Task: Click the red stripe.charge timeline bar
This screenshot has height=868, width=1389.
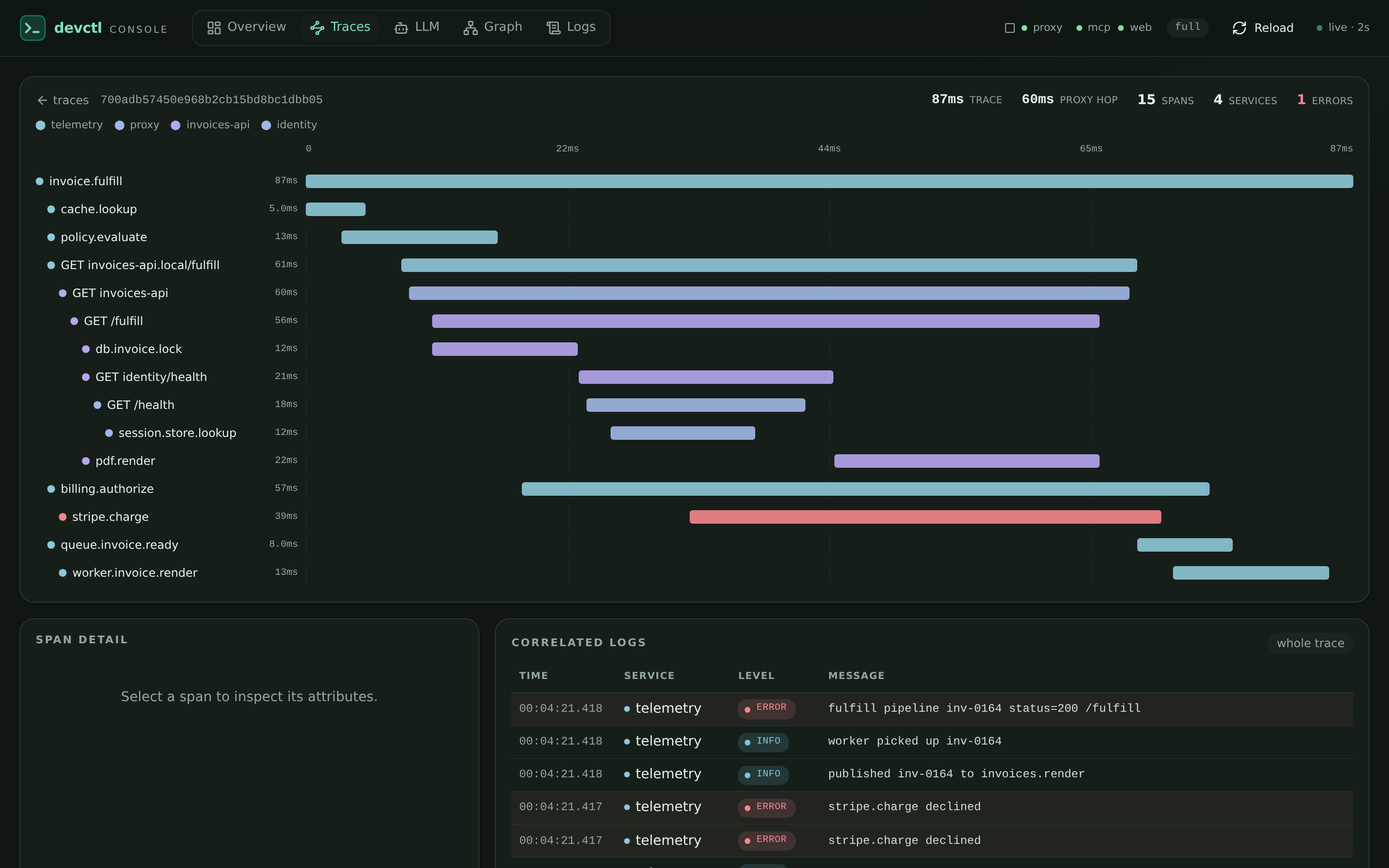Action: coord(925,516)
